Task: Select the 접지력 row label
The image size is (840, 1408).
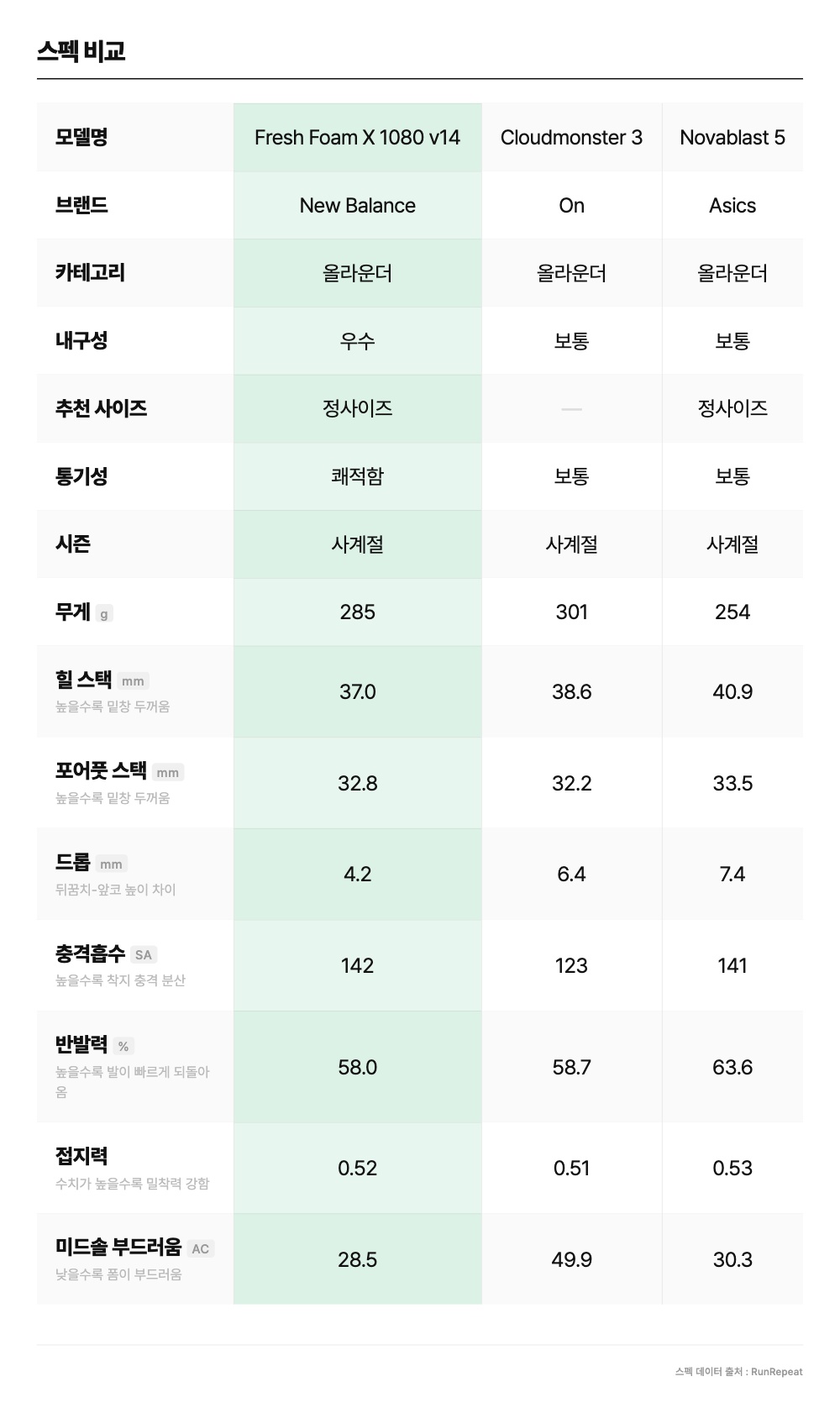Action: click(81, 1157)
